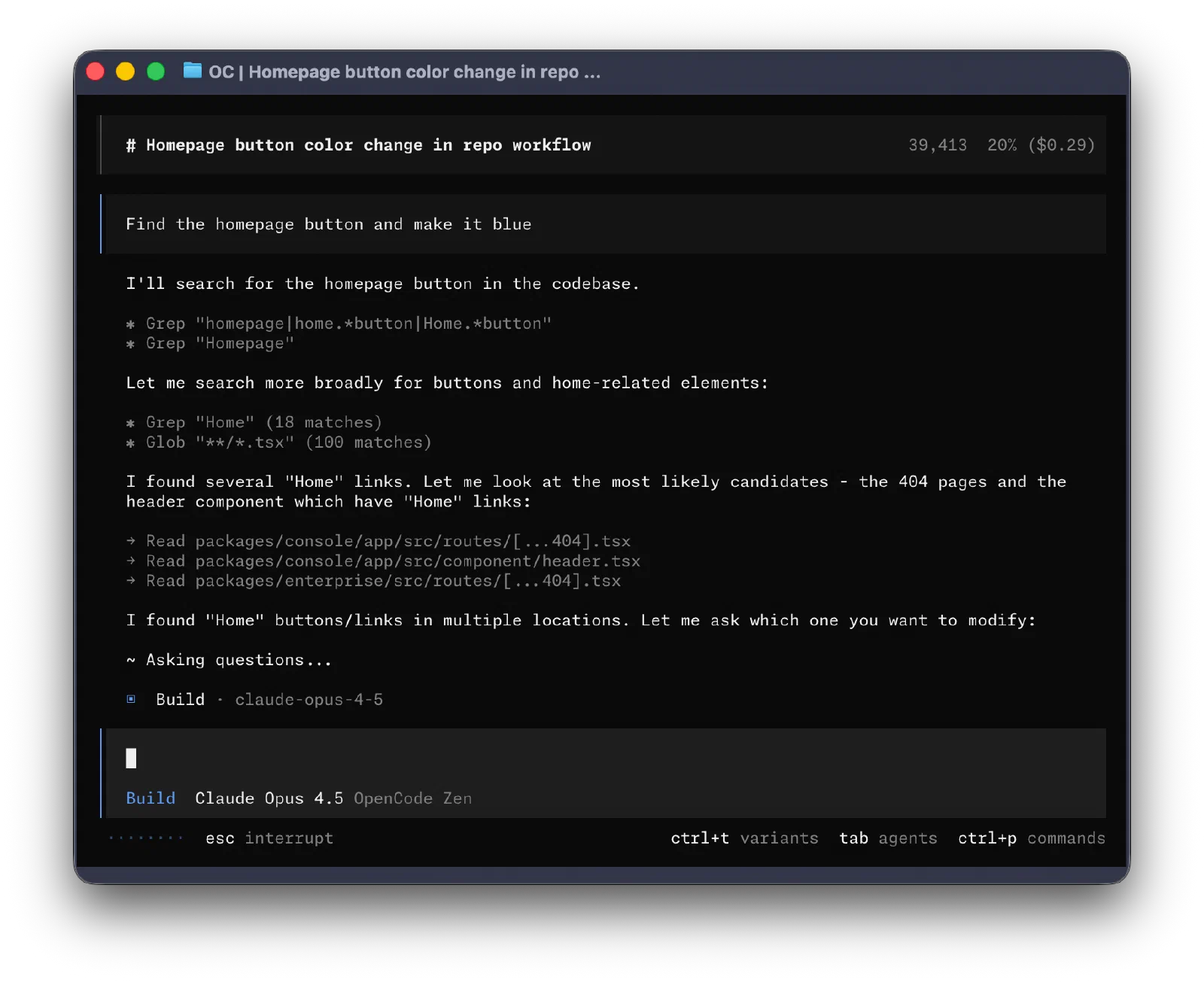Click the Grep "Homepage" tool line

(x=210, y=343)
